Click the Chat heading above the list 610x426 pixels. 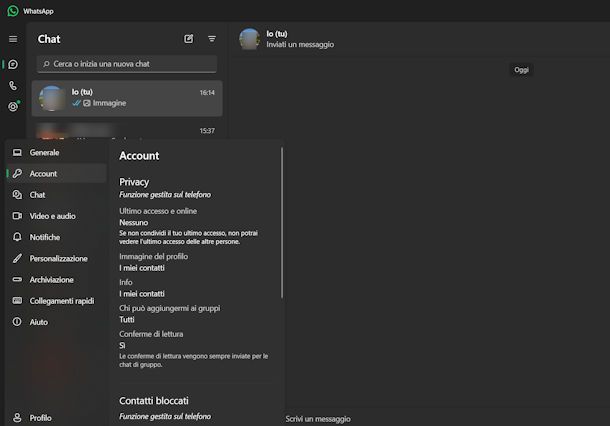[x=49, y=39]
